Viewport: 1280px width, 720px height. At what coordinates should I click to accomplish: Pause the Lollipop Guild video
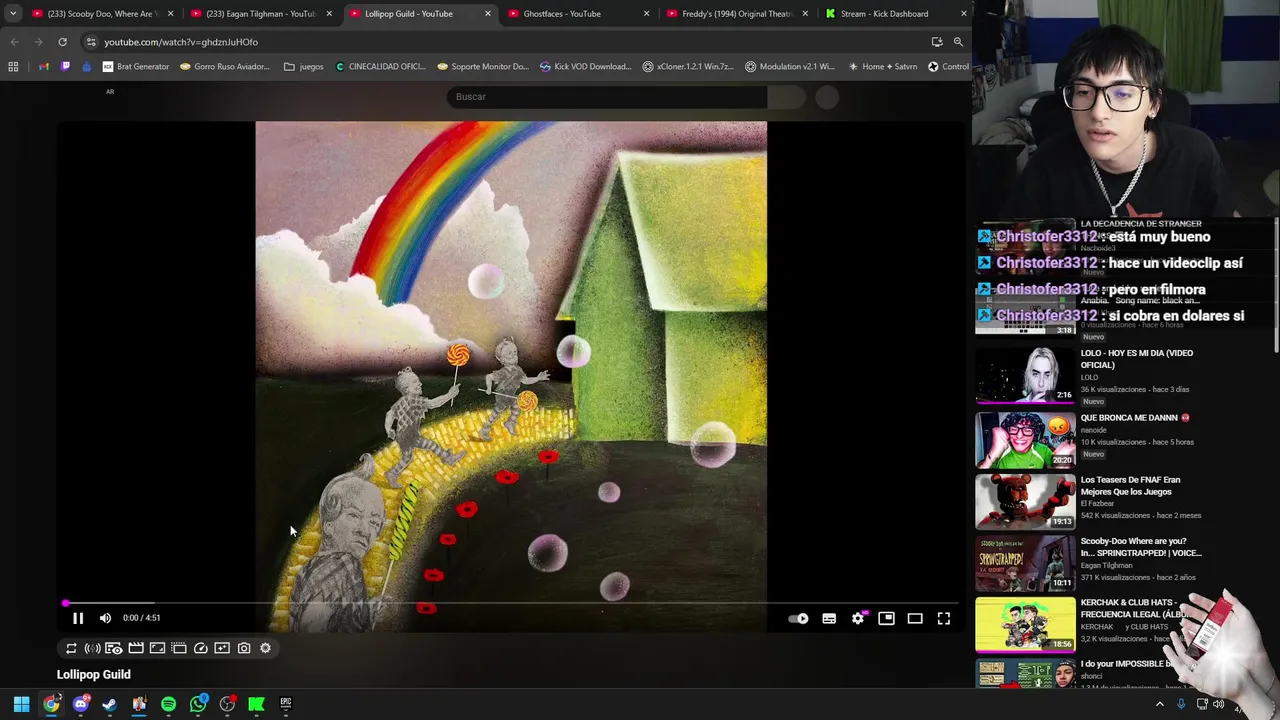[78, 618]
